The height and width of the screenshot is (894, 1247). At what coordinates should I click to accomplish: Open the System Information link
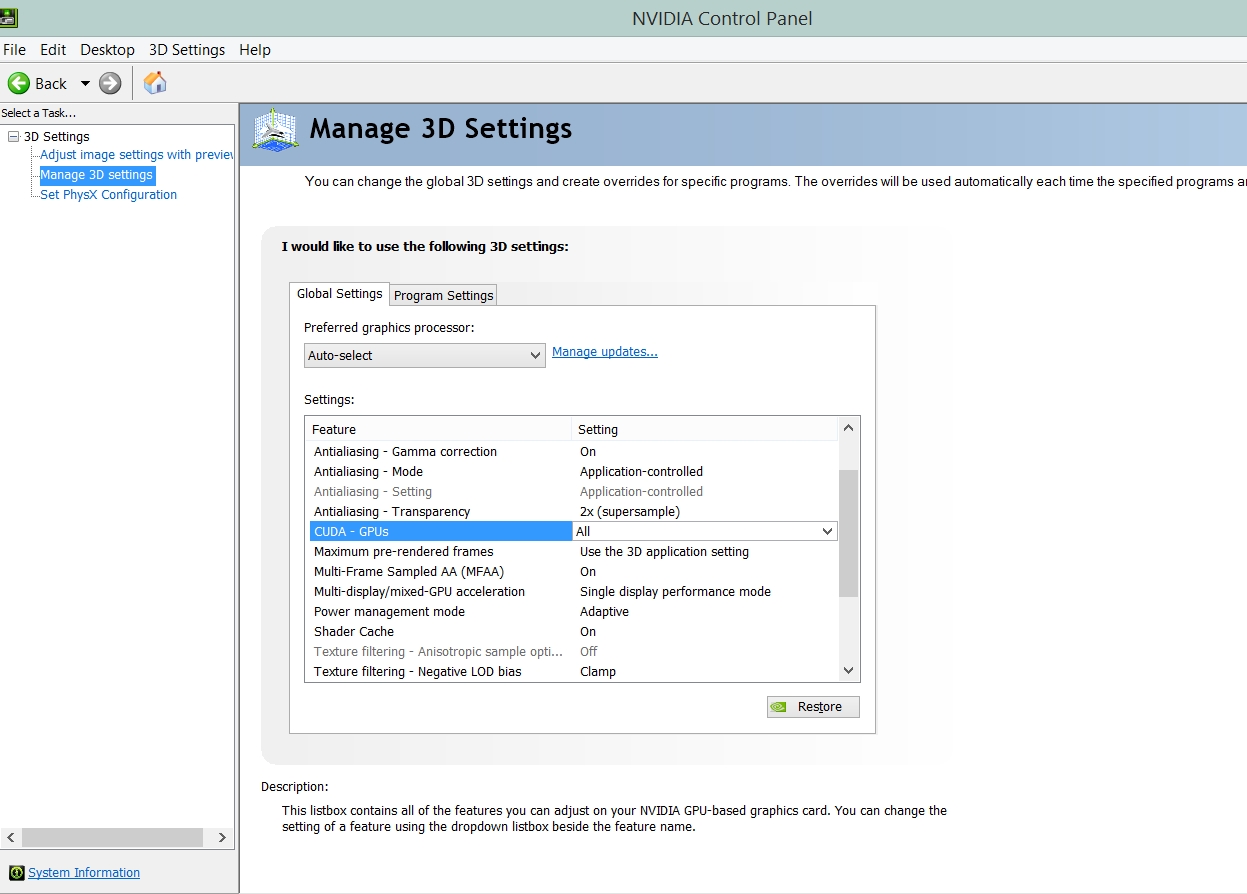pyautogui.click(x=84, y=873)
